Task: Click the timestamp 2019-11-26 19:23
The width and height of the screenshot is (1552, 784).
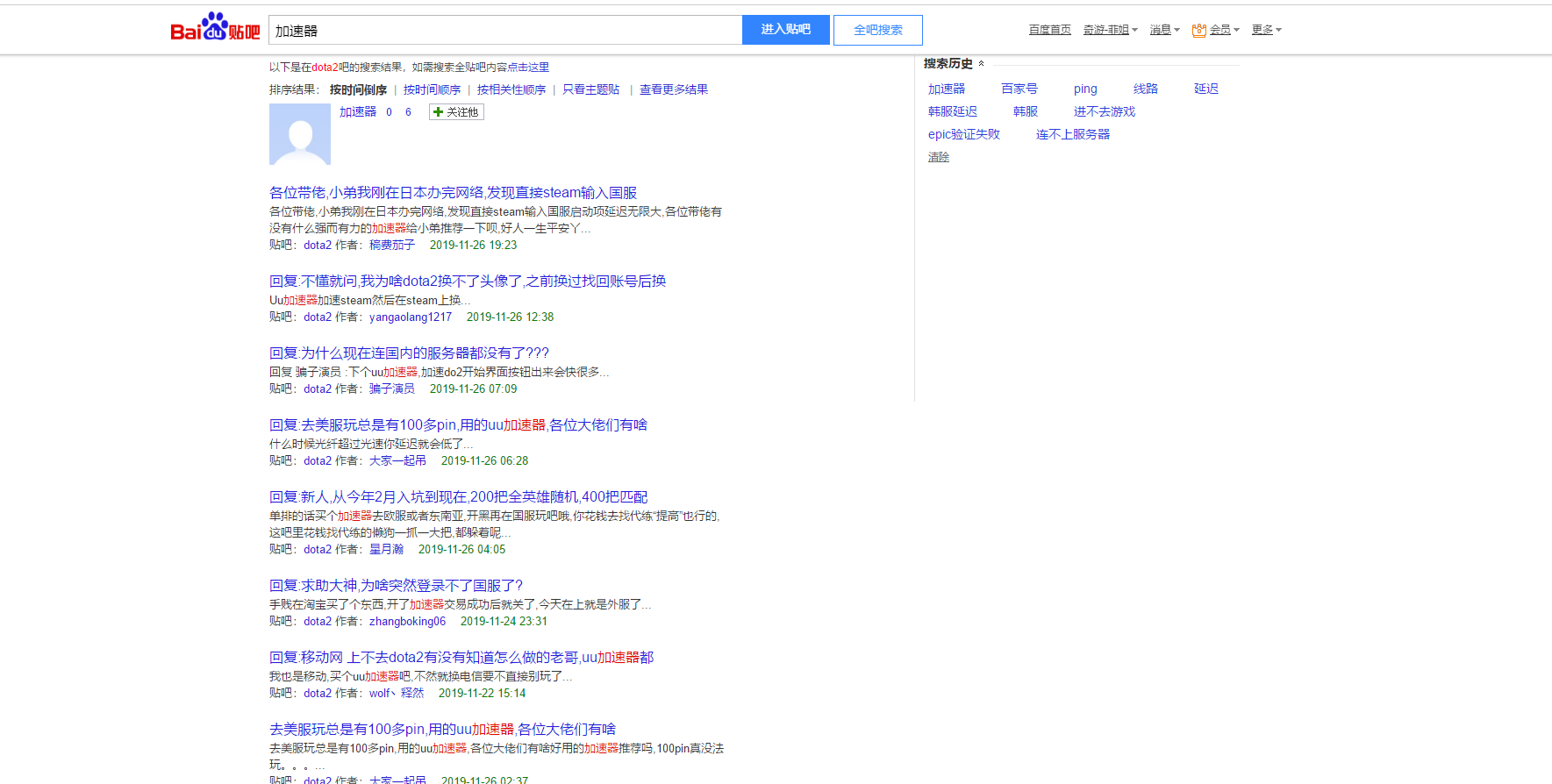Action: click(x=473, y=245)
